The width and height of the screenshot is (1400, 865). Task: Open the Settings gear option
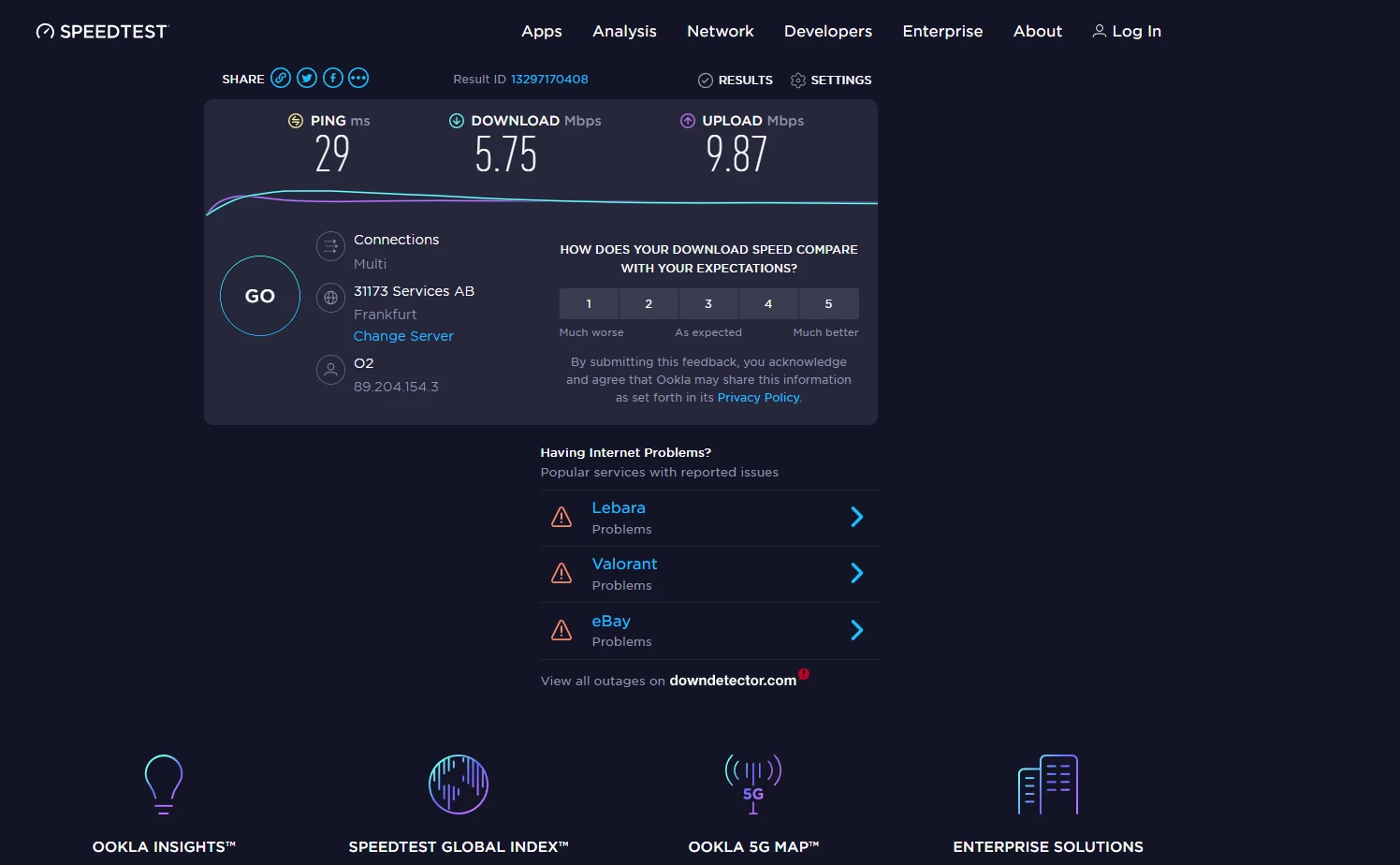coord(831,81)
